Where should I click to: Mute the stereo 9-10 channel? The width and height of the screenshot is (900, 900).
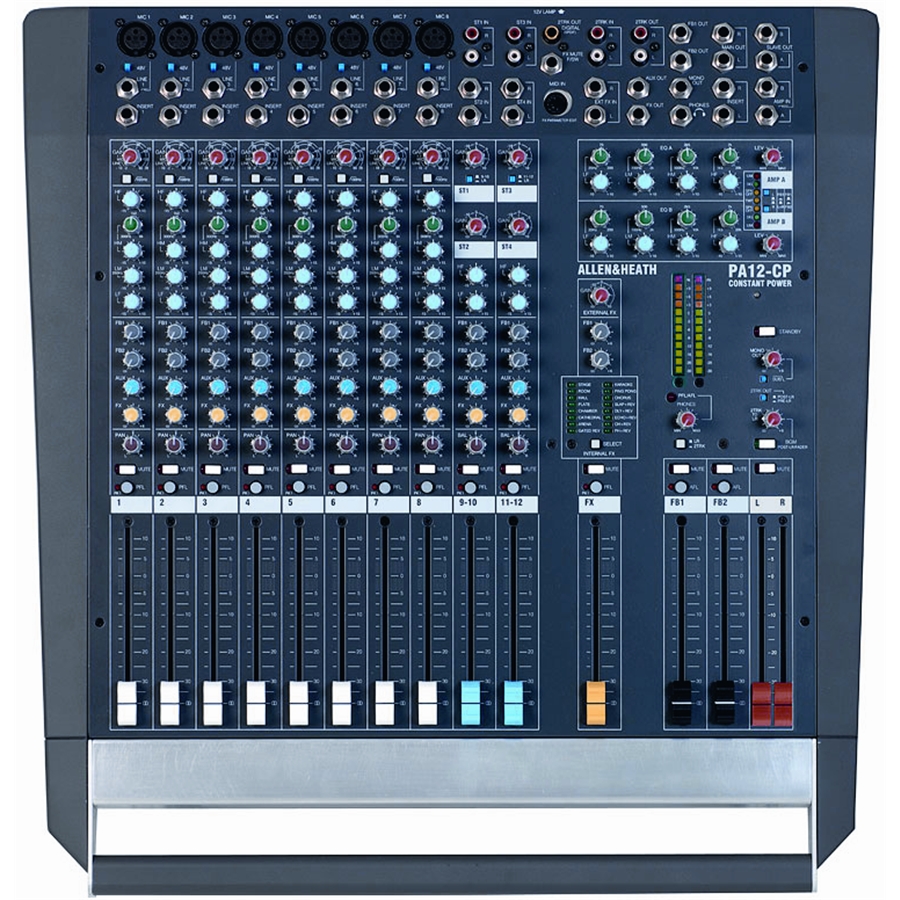[470, 469]
